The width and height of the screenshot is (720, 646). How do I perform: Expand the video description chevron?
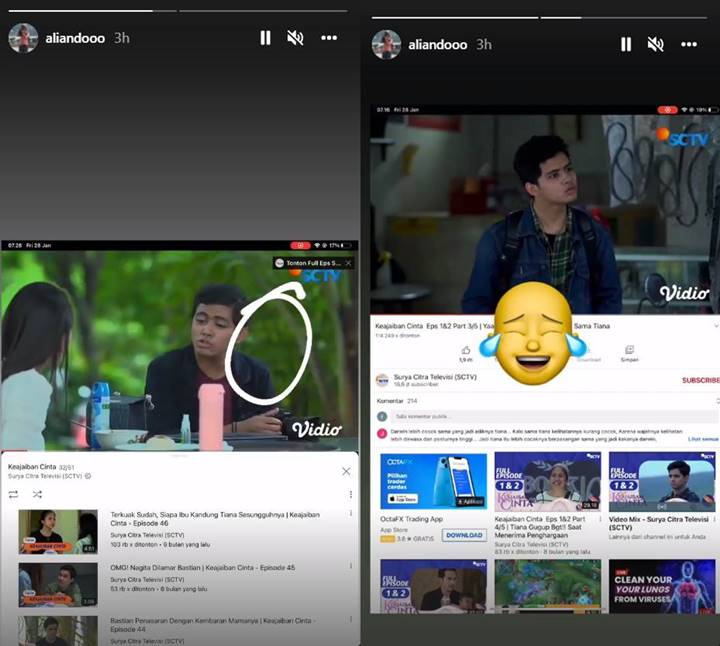click(716, 326)
